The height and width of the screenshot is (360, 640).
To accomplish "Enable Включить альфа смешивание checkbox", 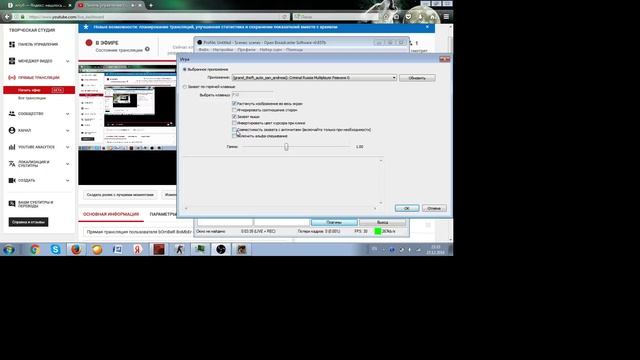I will (x=234, y=136).
